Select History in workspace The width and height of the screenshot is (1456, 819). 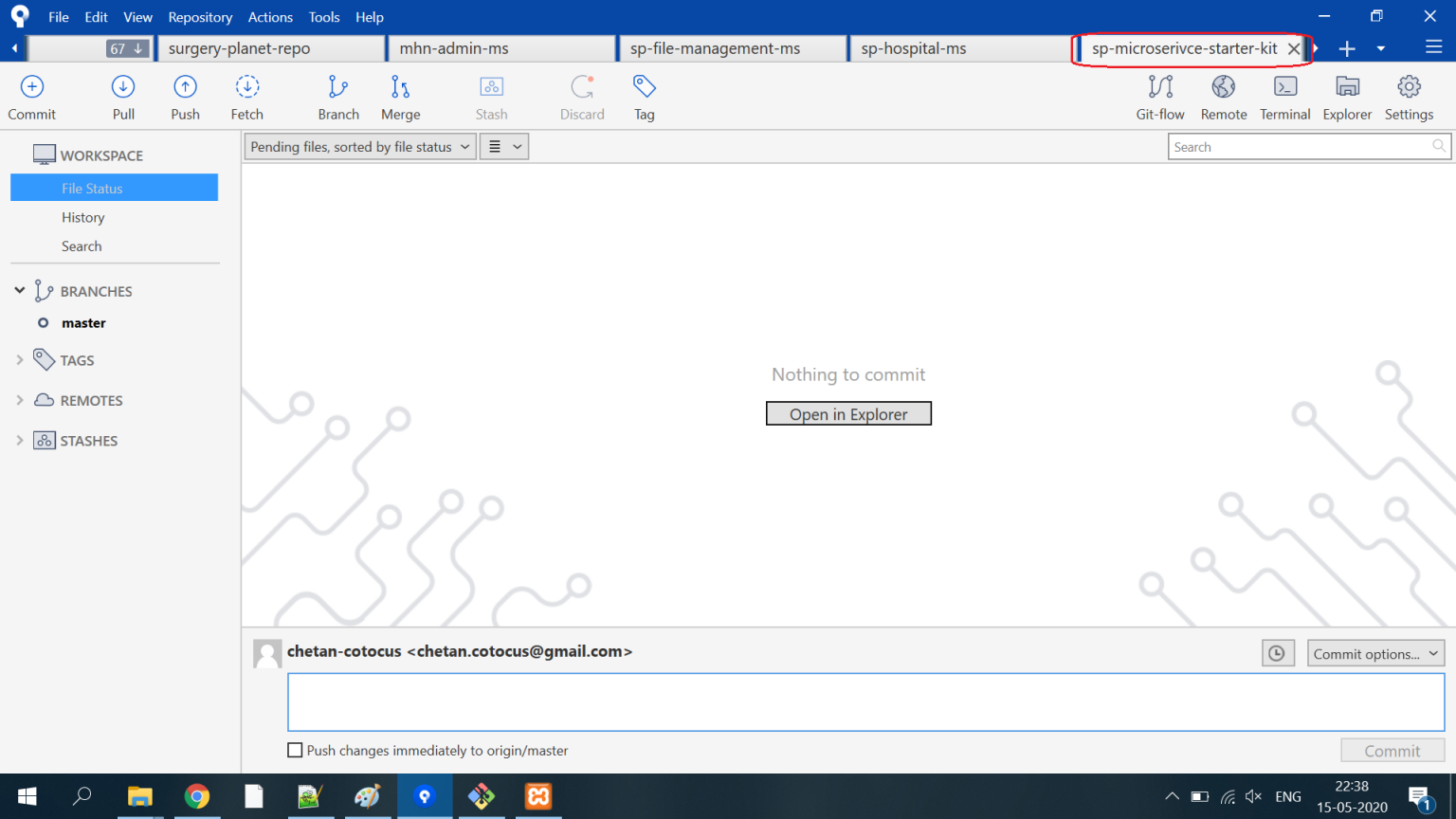point(83,217)
